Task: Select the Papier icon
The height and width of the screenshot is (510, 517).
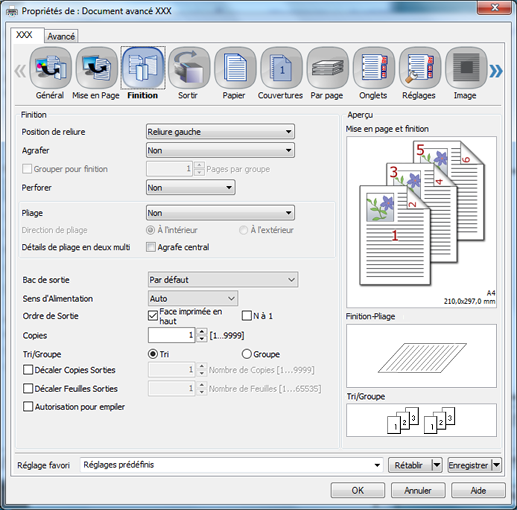Action: (x=235, y=68)
